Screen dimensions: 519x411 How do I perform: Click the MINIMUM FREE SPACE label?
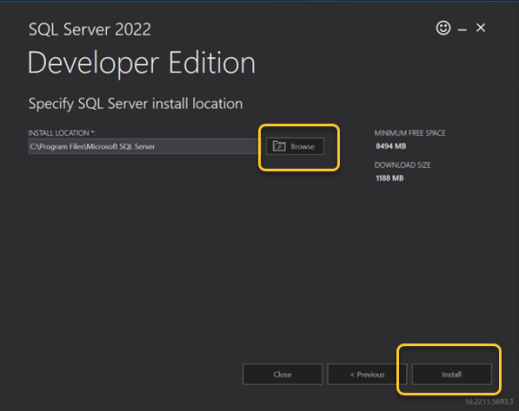410,133
